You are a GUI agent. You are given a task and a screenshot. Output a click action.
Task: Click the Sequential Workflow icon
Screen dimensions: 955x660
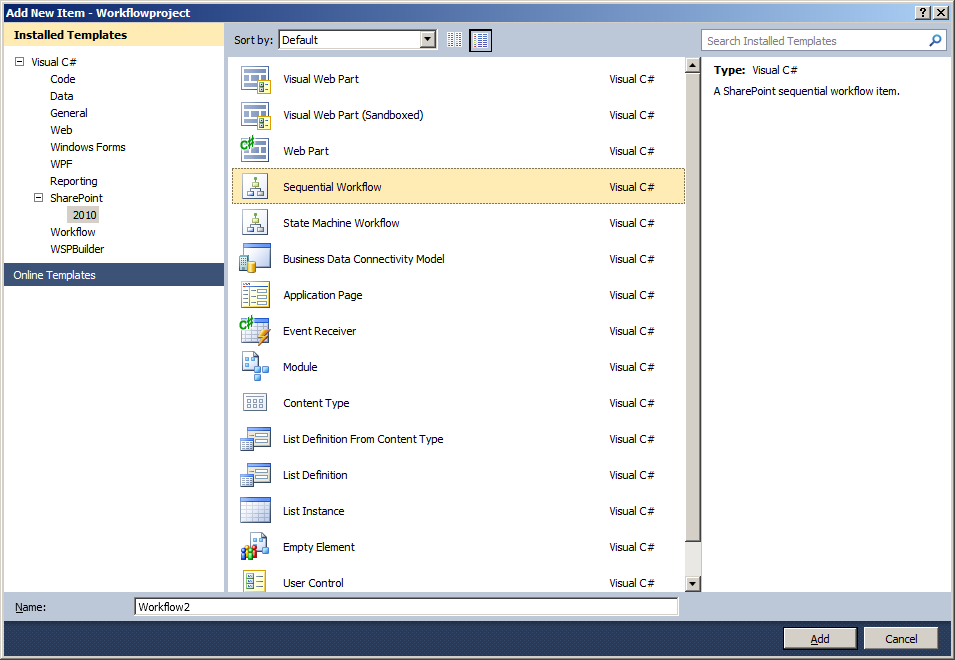(255, 187)
